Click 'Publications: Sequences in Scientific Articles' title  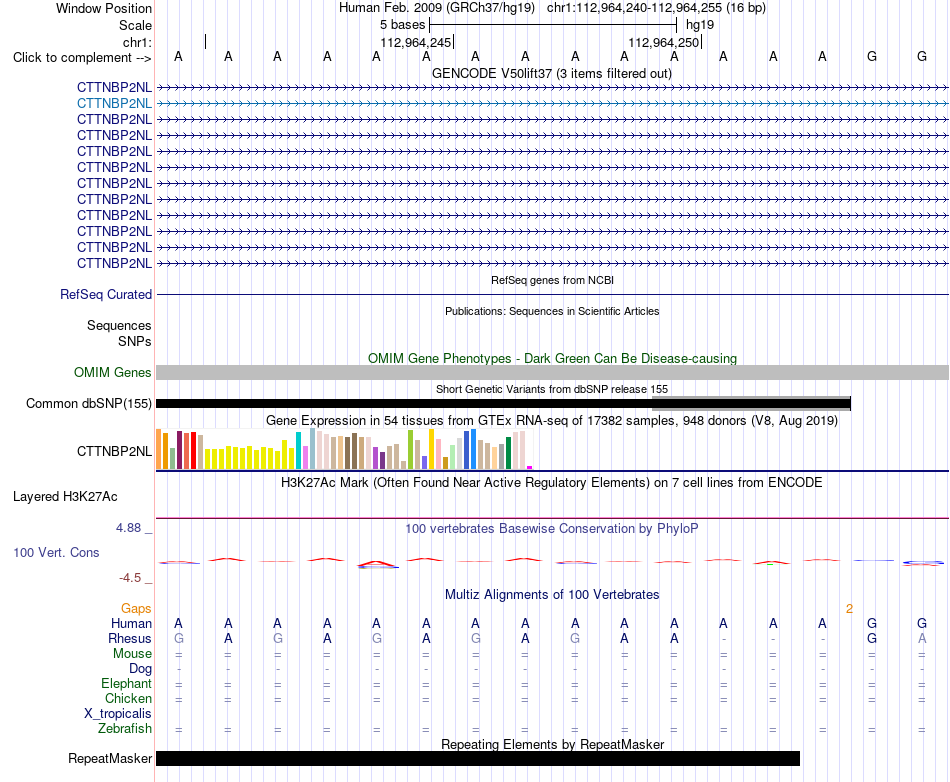click(x=552, y=311)
